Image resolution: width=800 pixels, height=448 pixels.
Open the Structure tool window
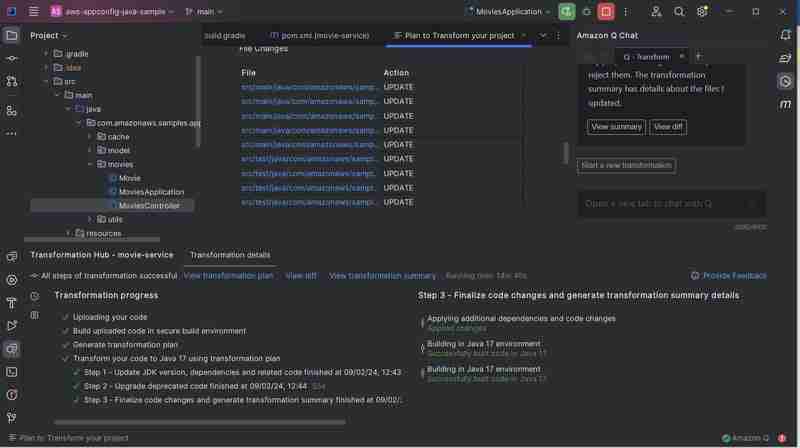click(12, 111)
